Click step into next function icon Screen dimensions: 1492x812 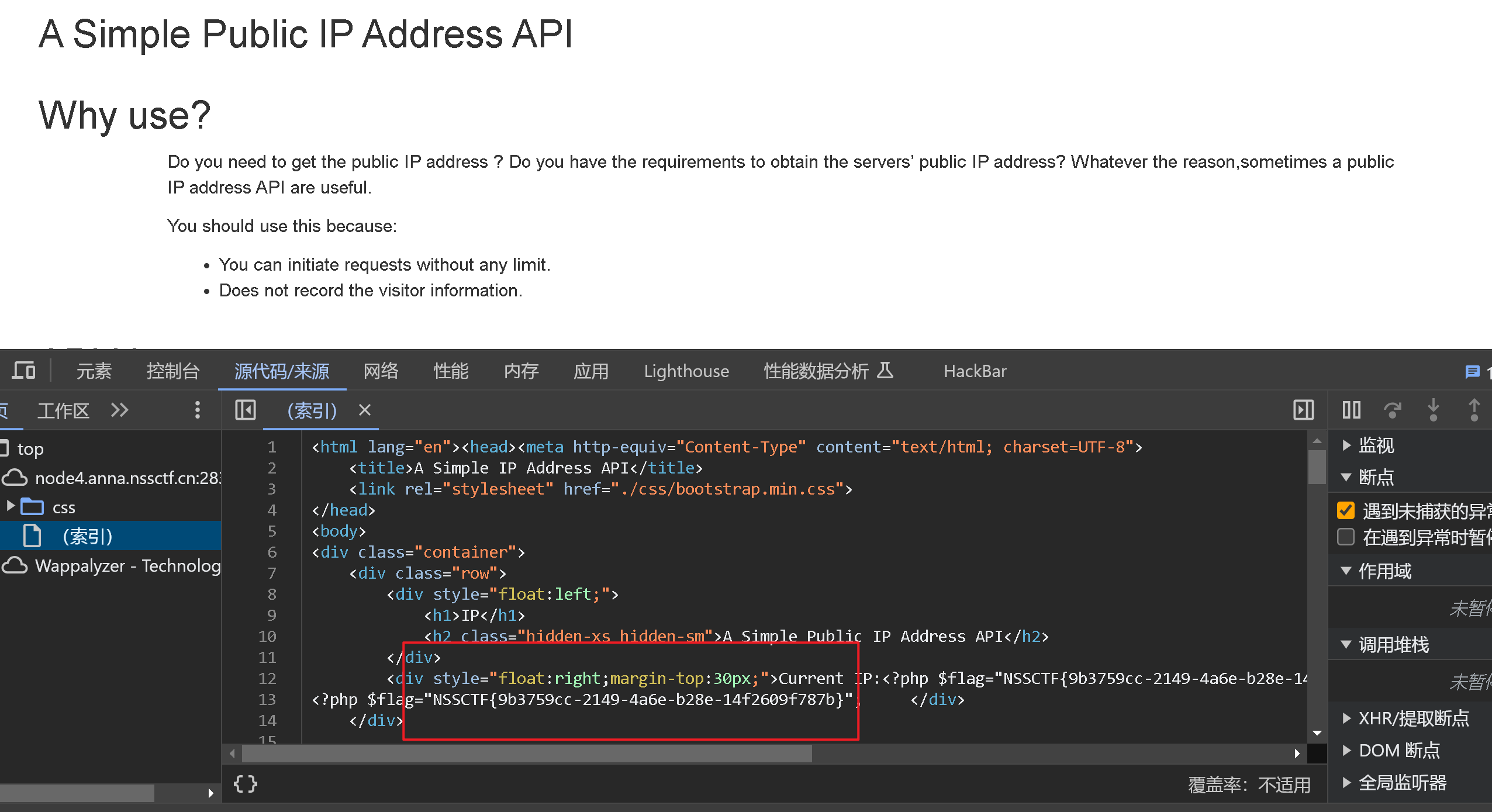click(1433, 410)
